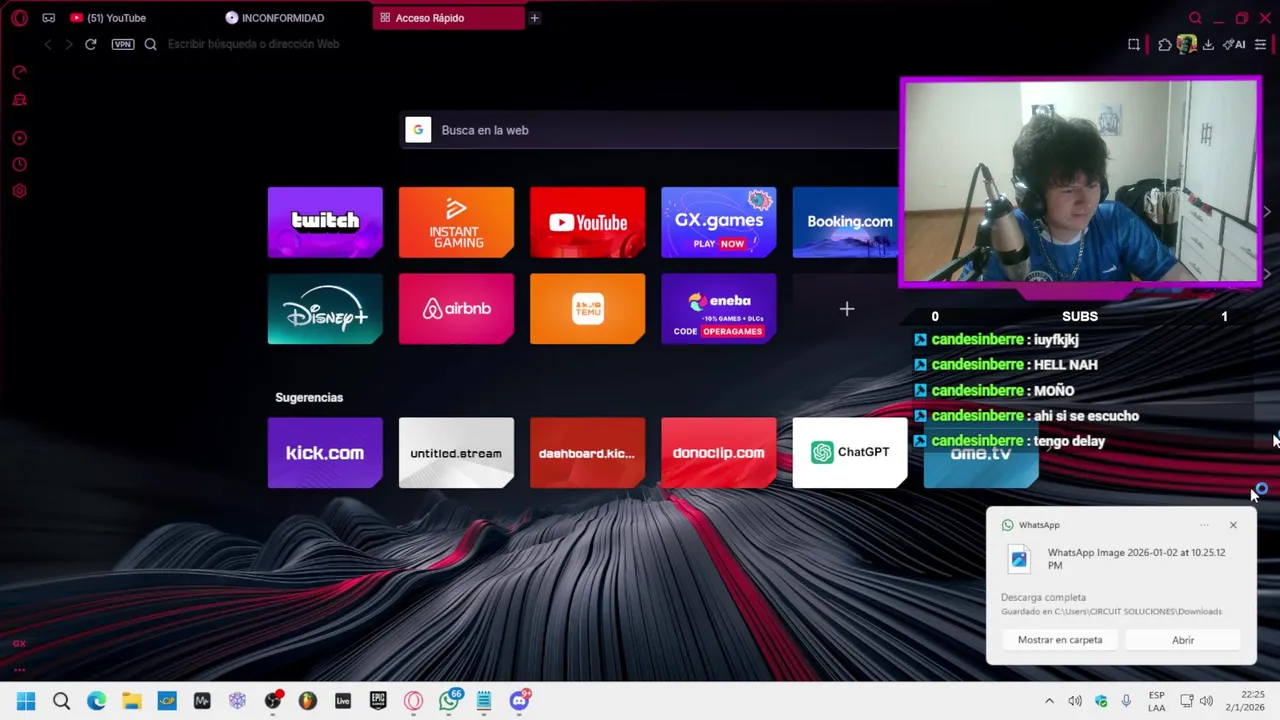Dismiss the WhatsApp notification with X
1280x720 pixels.
click(x=1233, y=525)
